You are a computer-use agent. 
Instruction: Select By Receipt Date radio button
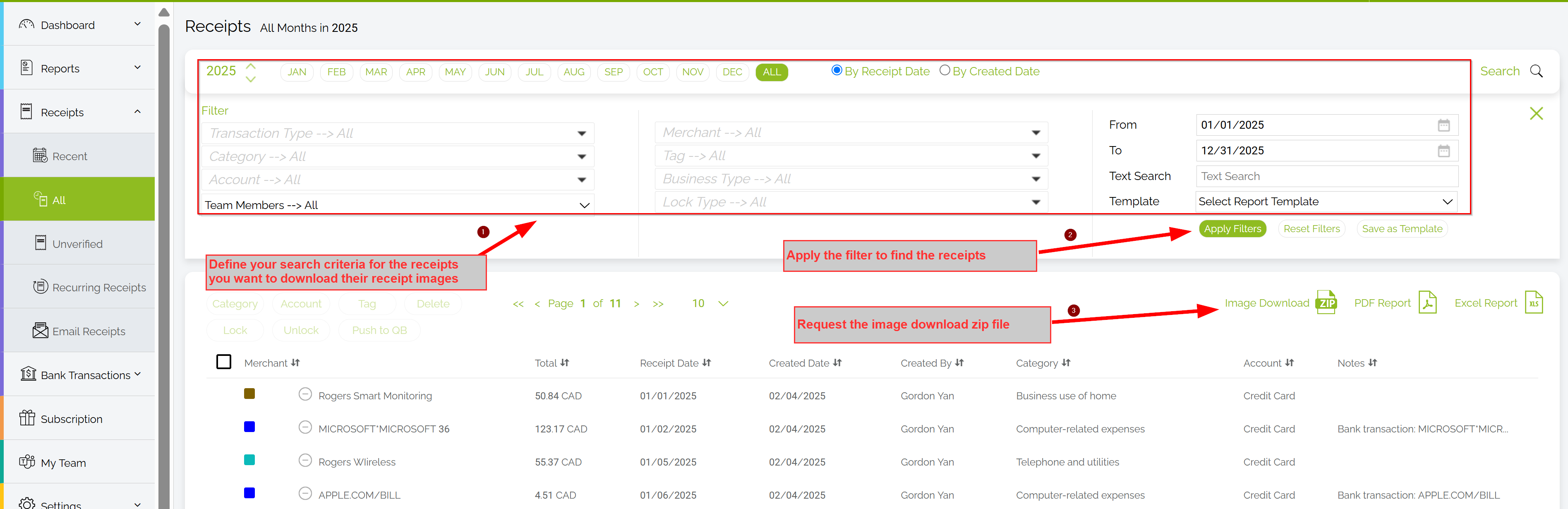tap(837, 71)
